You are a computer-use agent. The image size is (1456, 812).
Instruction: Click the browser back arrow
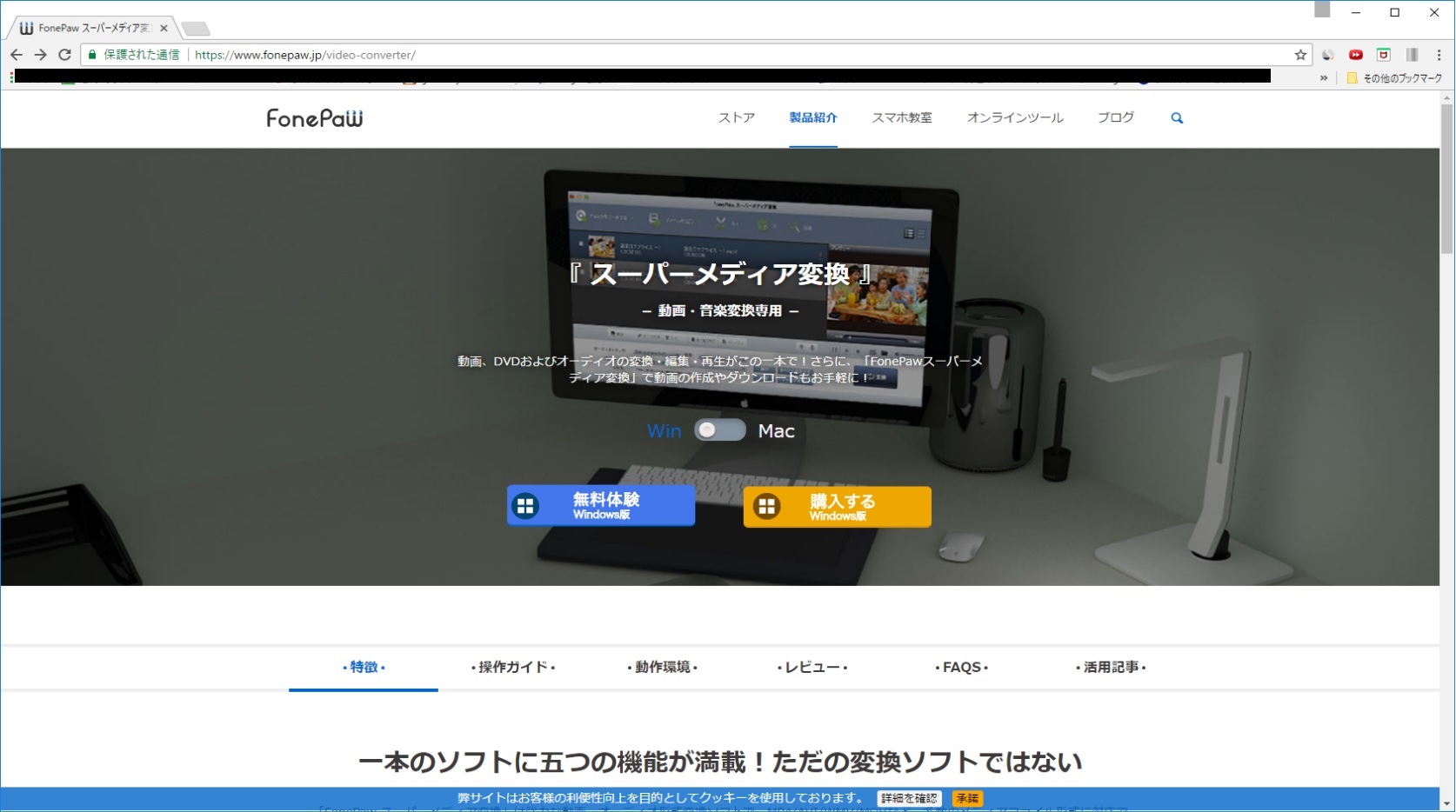pyautogui.click(x=17, y=55)
